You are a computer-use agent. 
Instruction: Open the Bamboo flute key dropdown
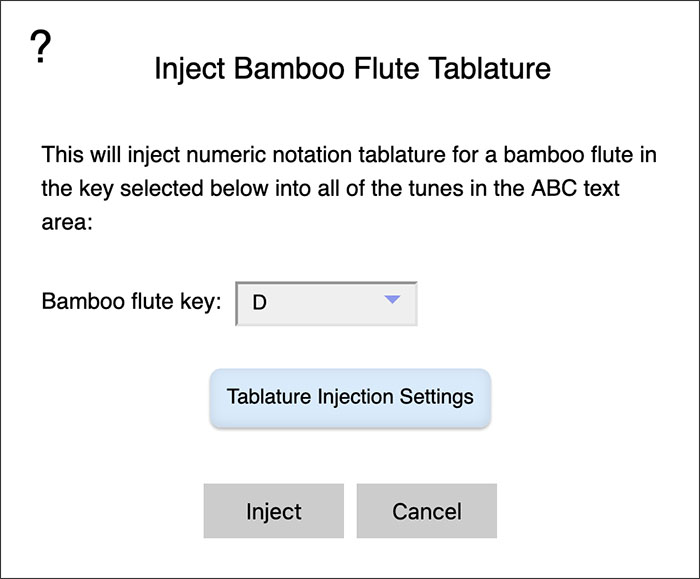click(326, 303)
